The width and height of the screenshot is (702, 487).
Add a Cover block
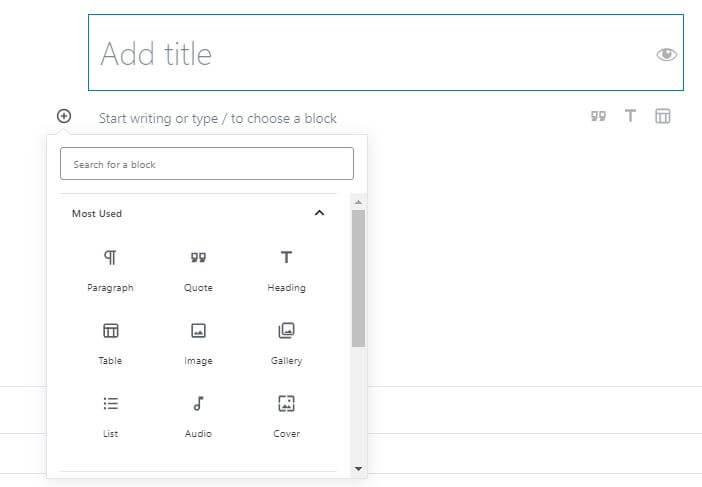pyautogui.click(x=287, y=416)
